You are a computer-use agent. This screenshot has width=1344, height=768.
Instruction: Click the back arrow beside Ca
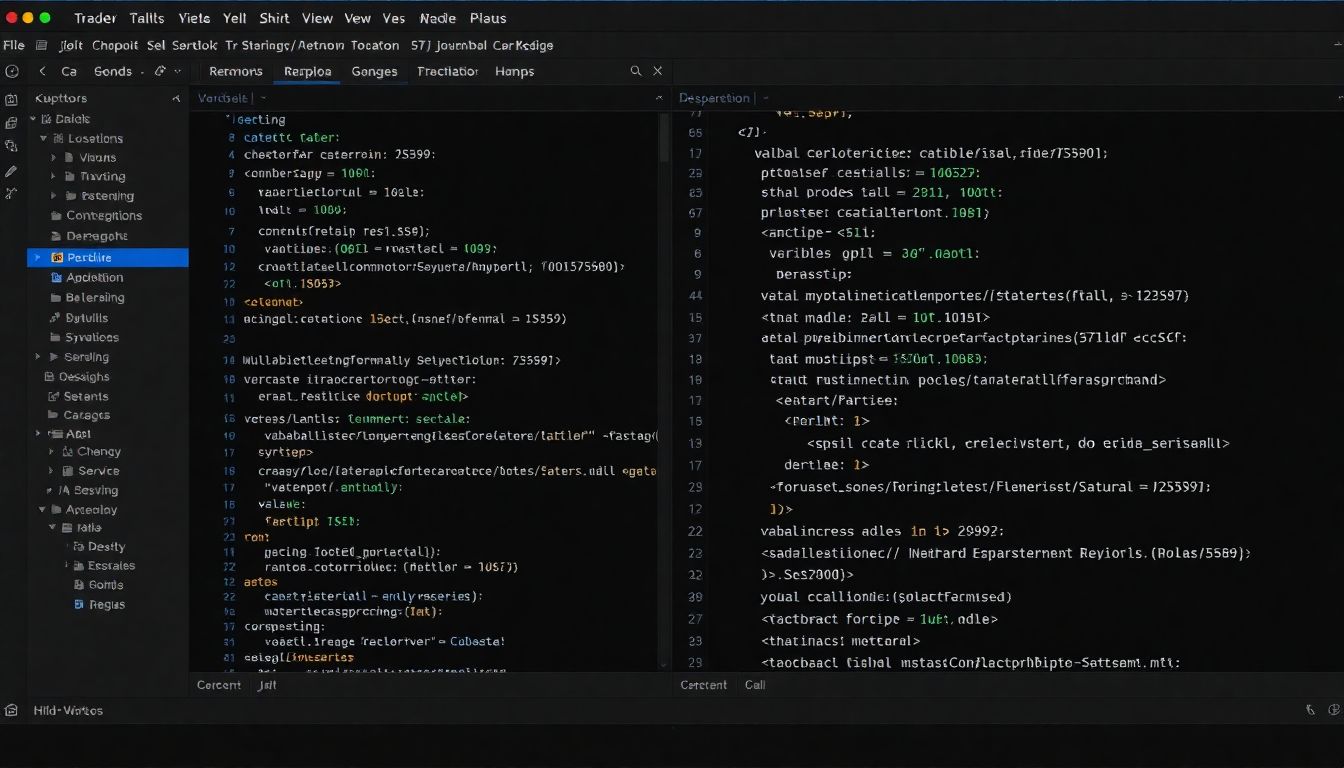[x=42, y=71]
